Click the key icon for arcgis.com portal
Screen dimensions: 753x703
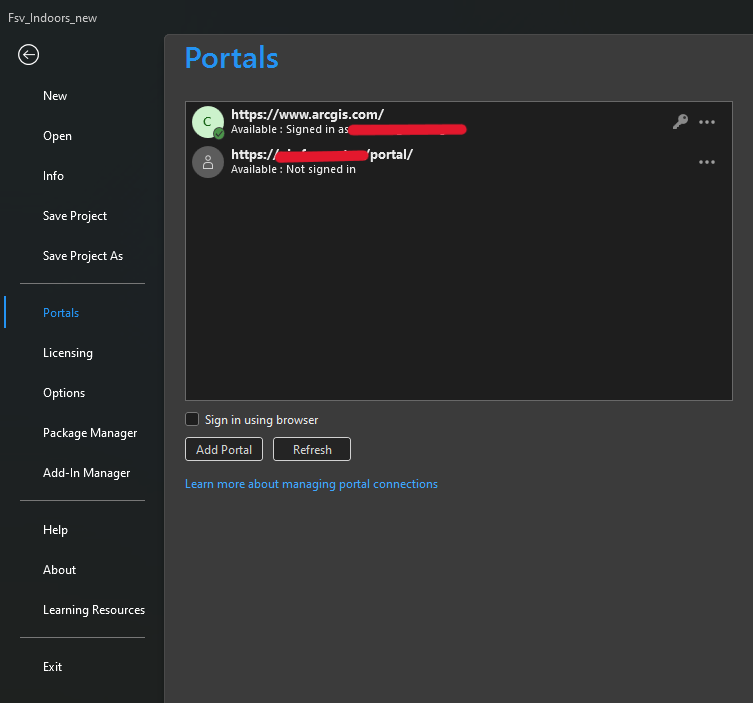[680, 122]
